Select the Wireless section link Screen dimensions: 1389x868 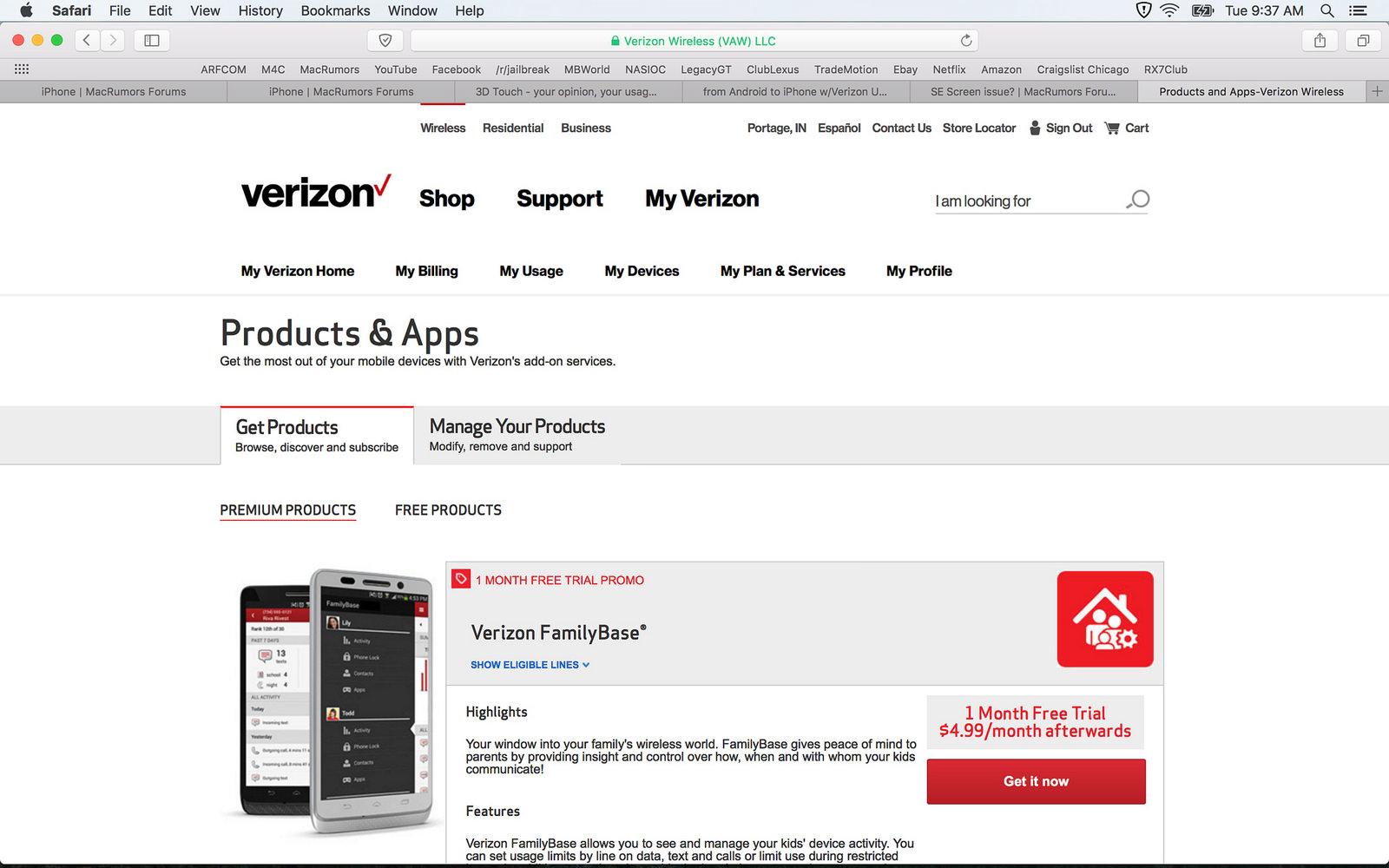[443, 128]
